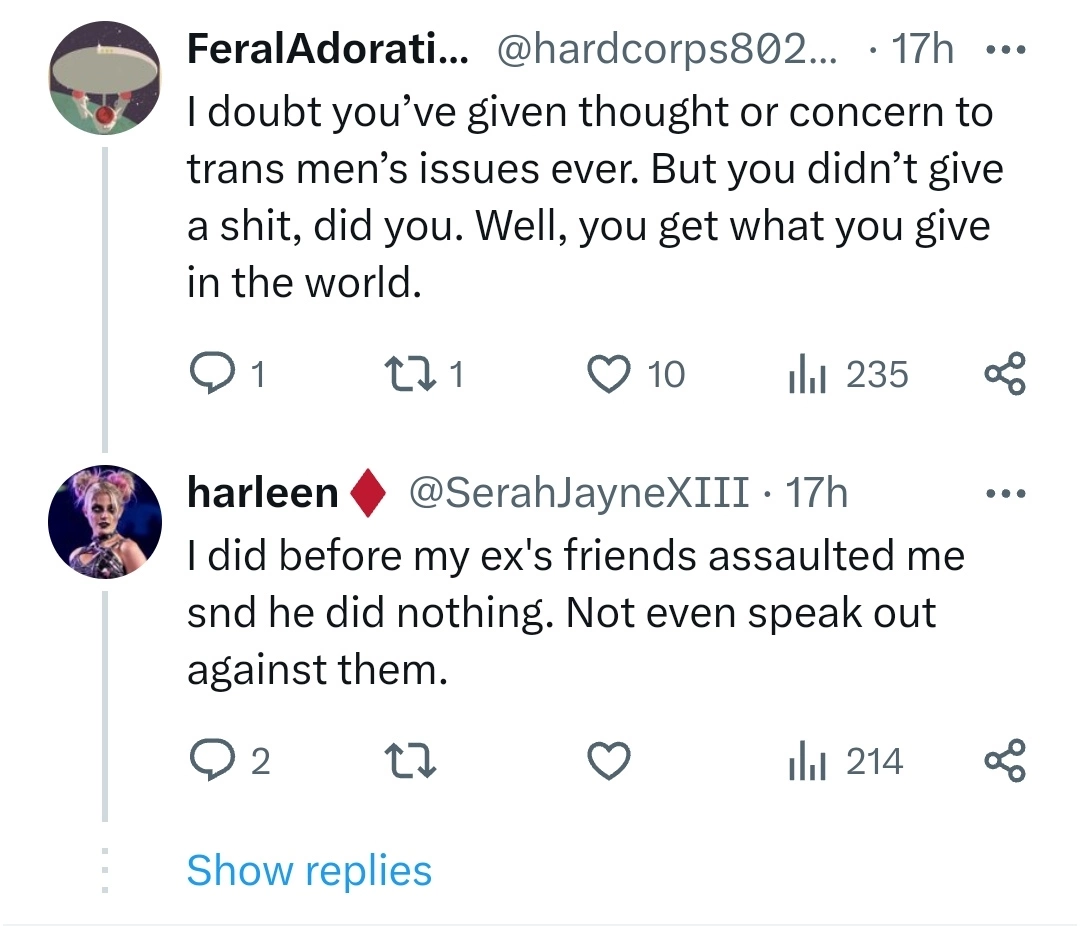Expand thread with Show replies
Image resolution: width=1080 pixels, height=926 pixels.
point(309,870)
